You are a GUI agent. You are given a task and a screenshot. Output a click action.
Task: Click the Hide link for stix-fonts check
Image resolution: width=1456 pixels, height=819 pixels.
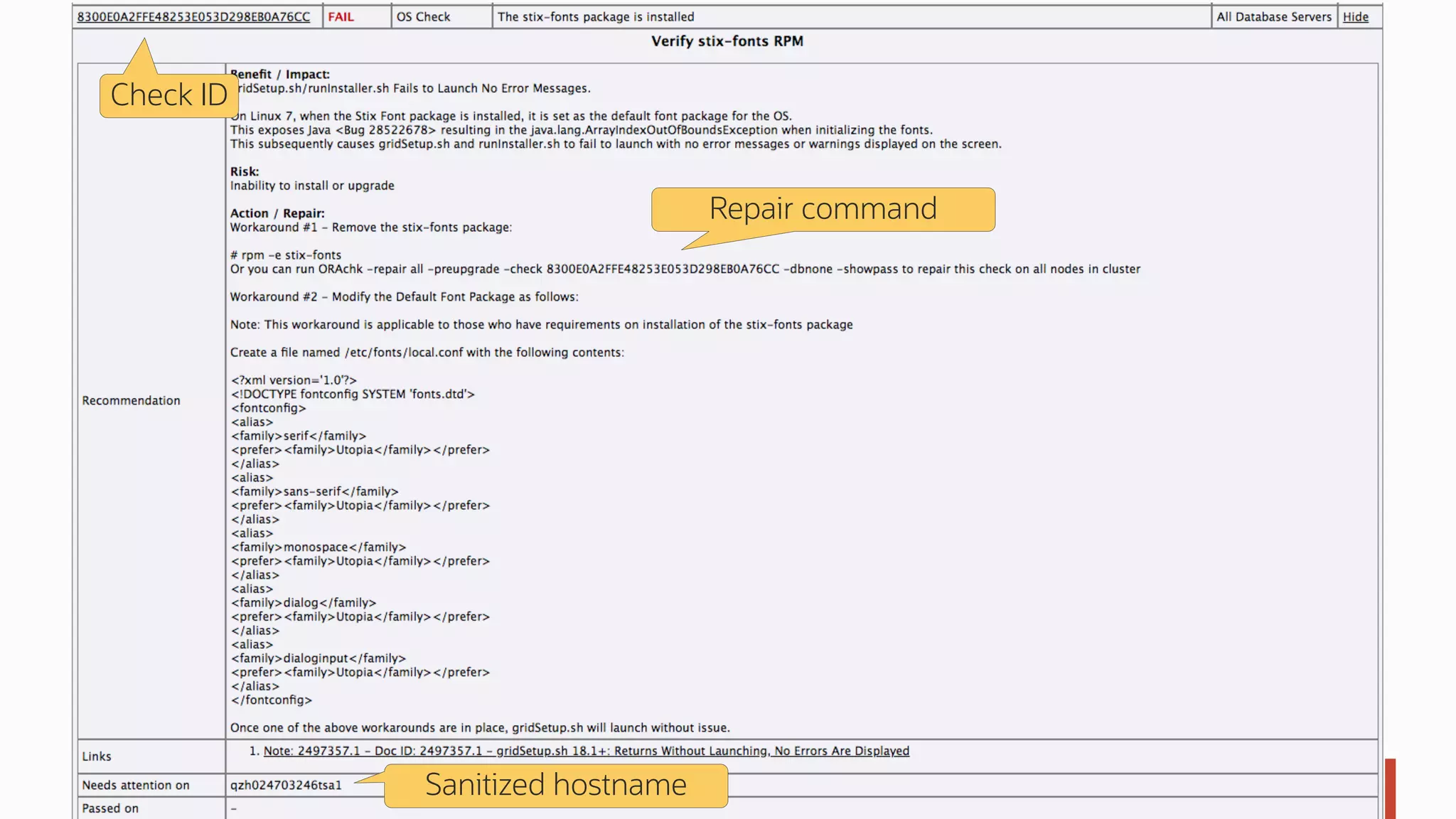click(x=1355, y=16)
